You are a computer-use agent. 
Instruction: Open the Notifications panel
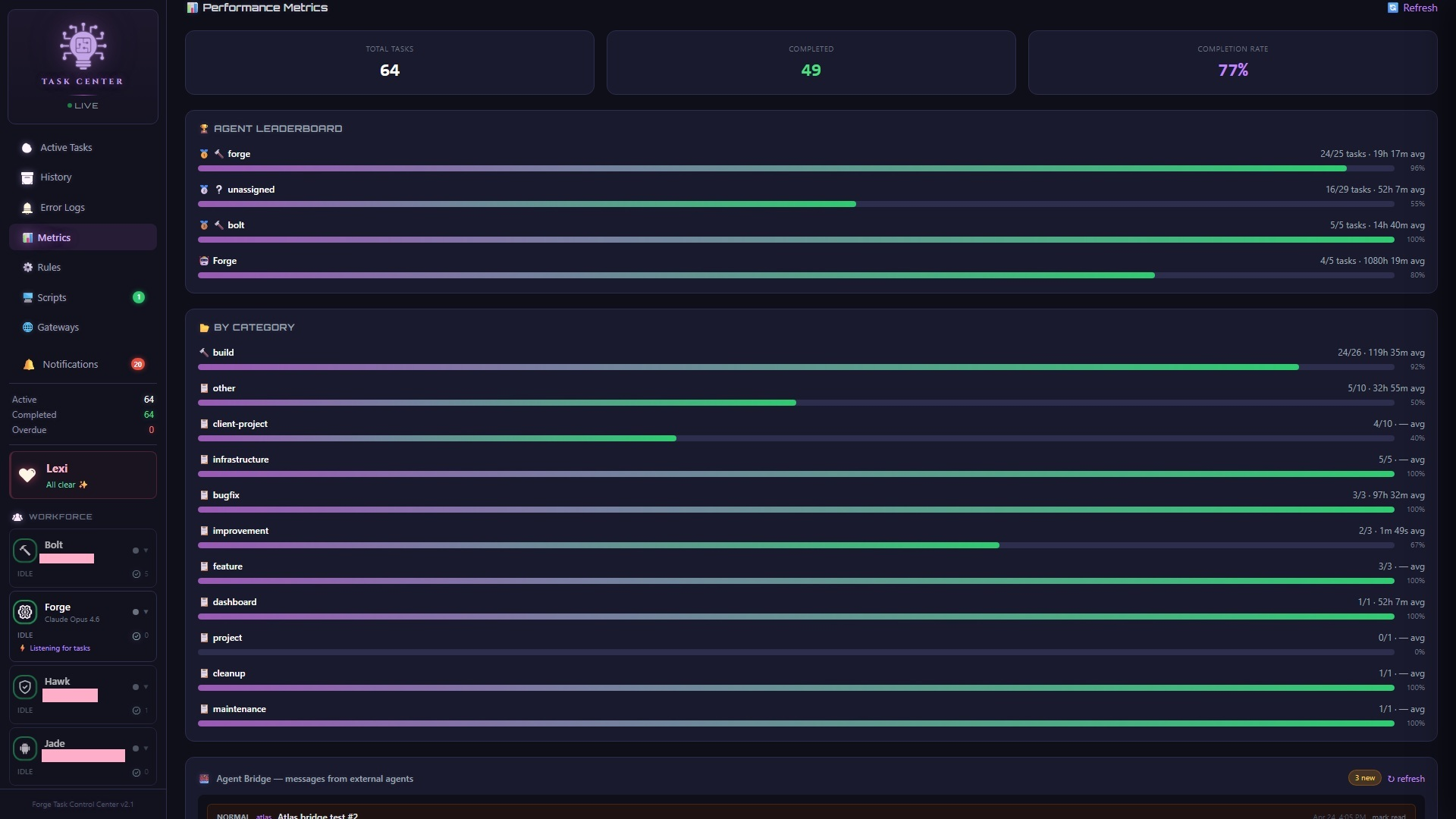pyautogui.click(x=83, y=365)
